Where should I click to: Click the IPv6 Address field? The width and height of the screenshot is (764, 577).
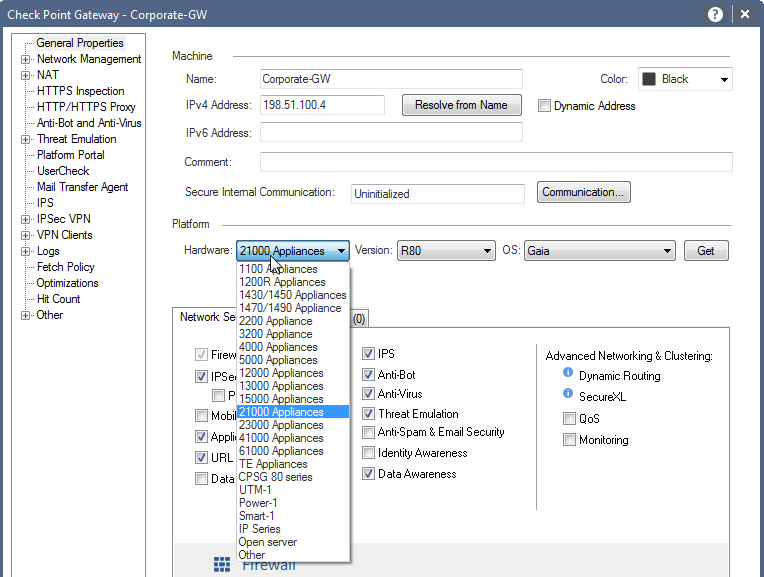pyautogui.click(x=391, y=133)
